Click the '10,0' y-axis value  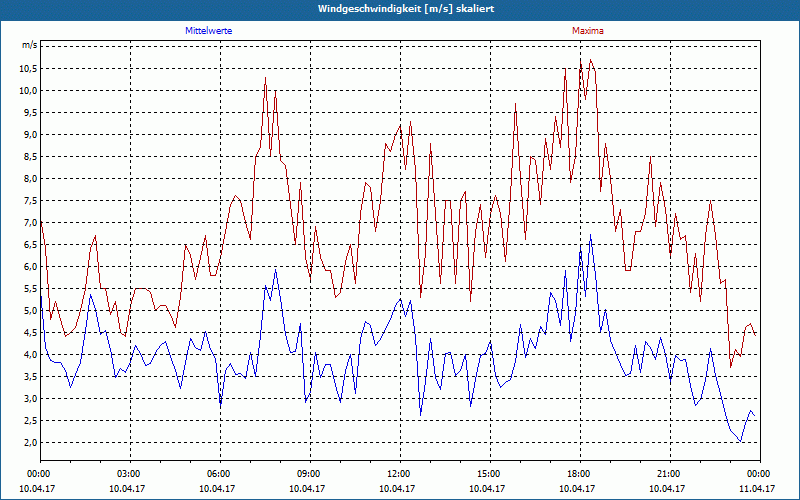pyautogui.click(x=28, y=91)
